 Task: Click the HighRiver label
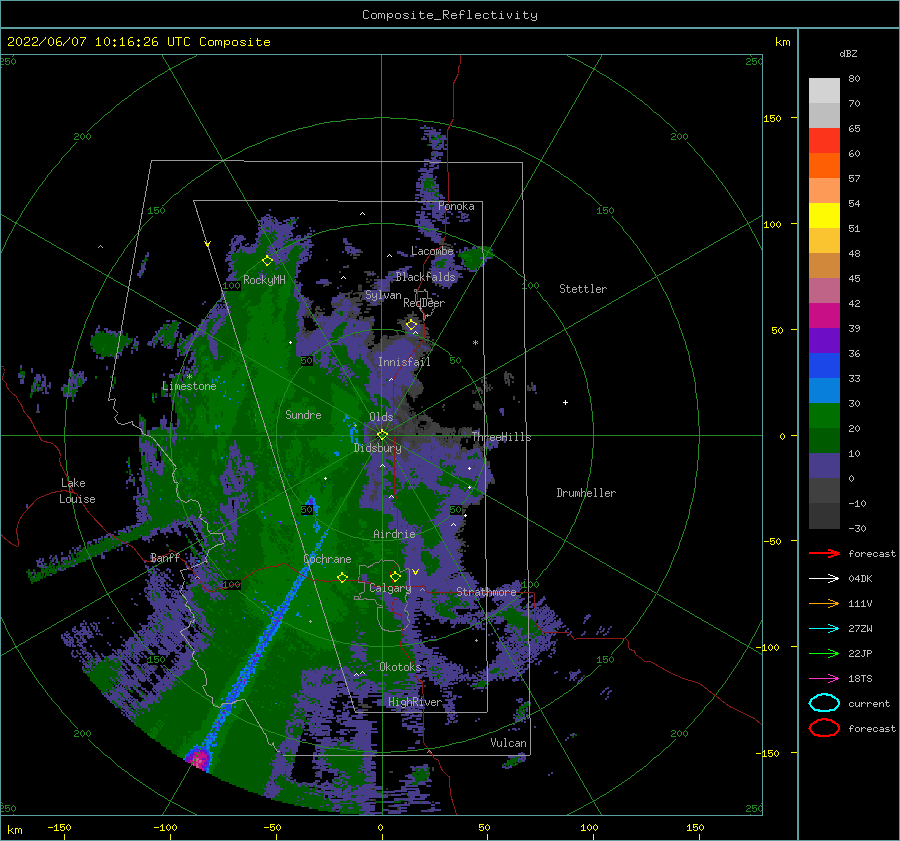(x=415, y=702)
